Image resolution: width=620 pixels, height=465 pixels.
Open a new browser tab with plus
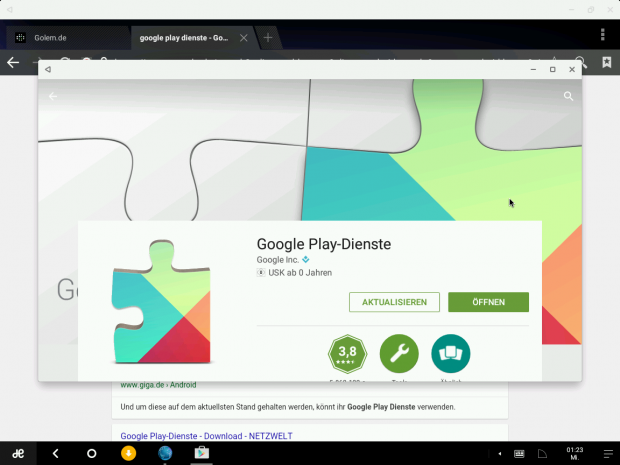click(268, 38)
